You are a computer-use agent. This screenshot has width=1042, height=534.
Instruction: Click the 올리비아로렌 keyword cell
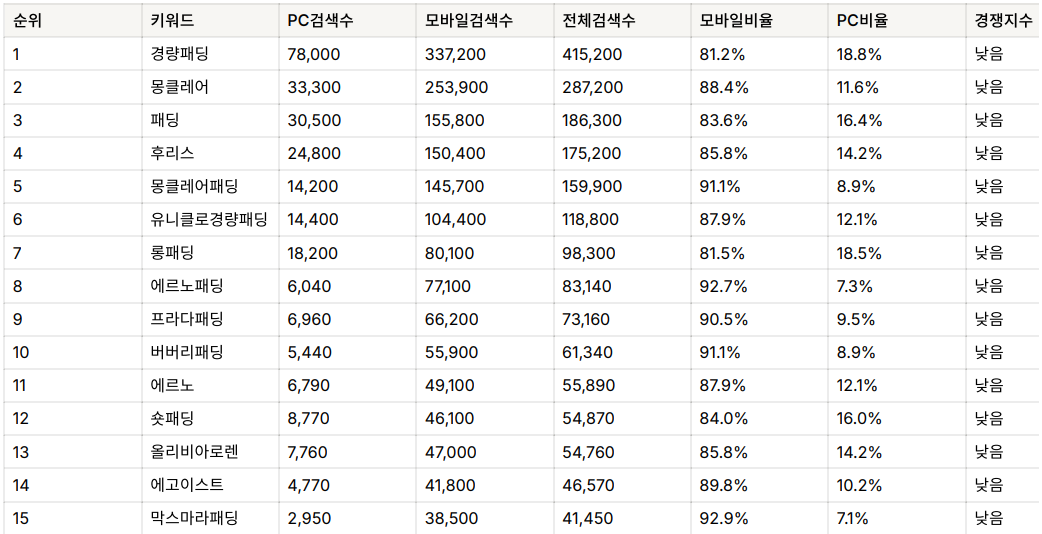(x=210, y=452)
